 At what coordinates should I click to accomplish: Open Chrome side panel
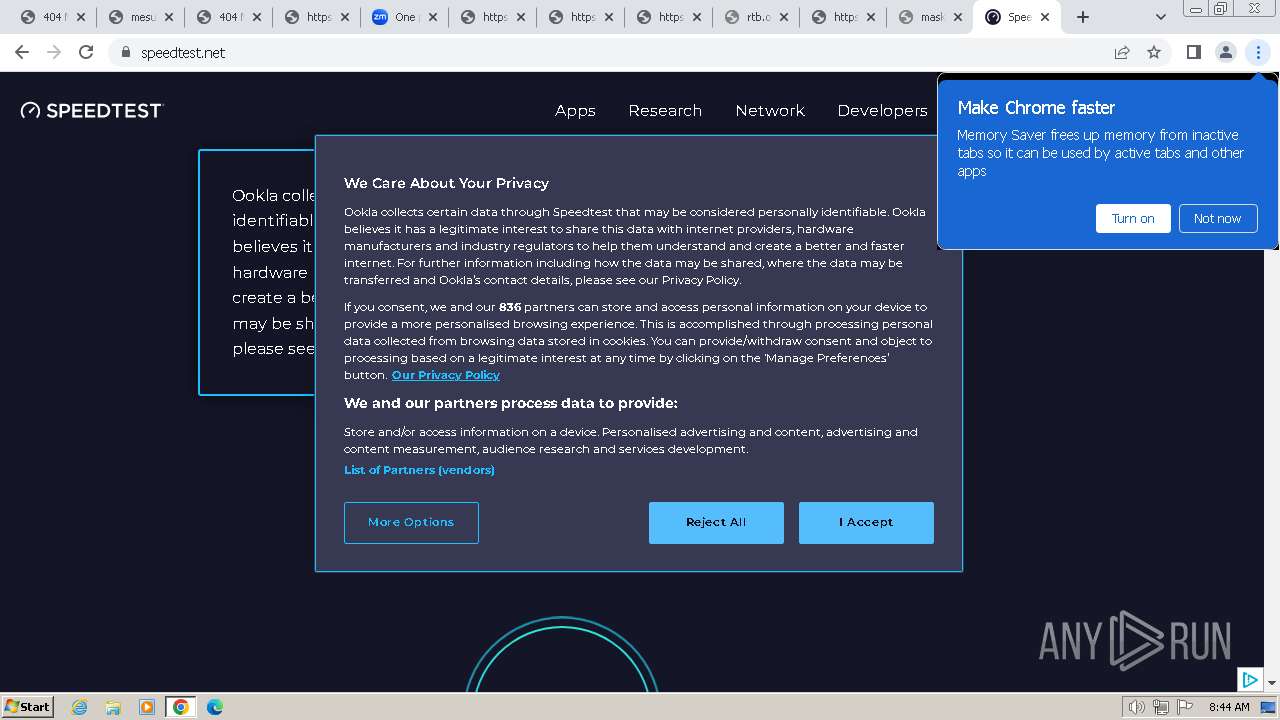coord(1193,52)
